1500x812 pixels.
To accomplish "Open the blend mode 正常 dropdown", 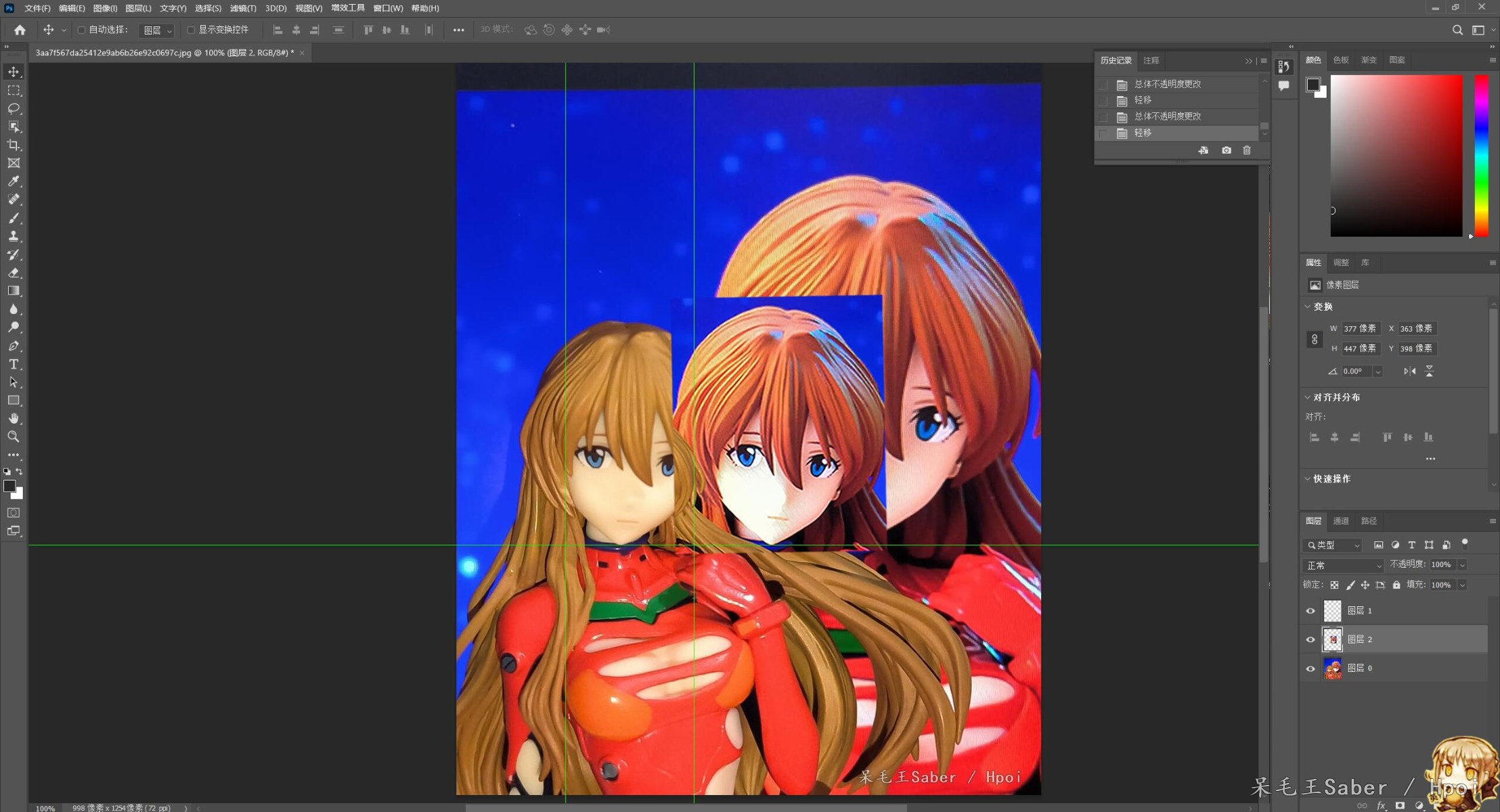I will tap(1344, 566).
